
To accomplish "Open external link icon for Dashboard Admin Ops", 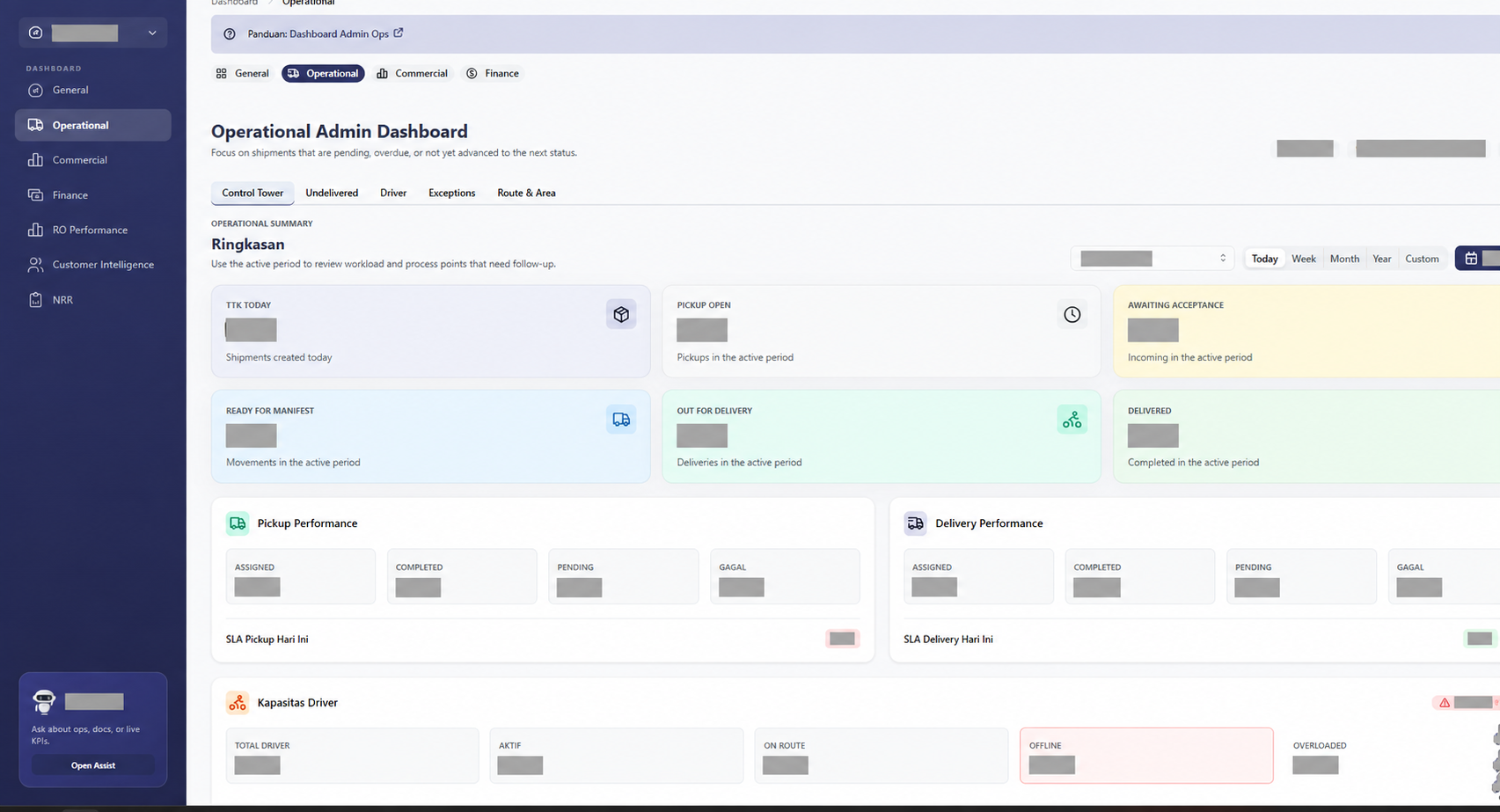I will (x=399, y=33).
